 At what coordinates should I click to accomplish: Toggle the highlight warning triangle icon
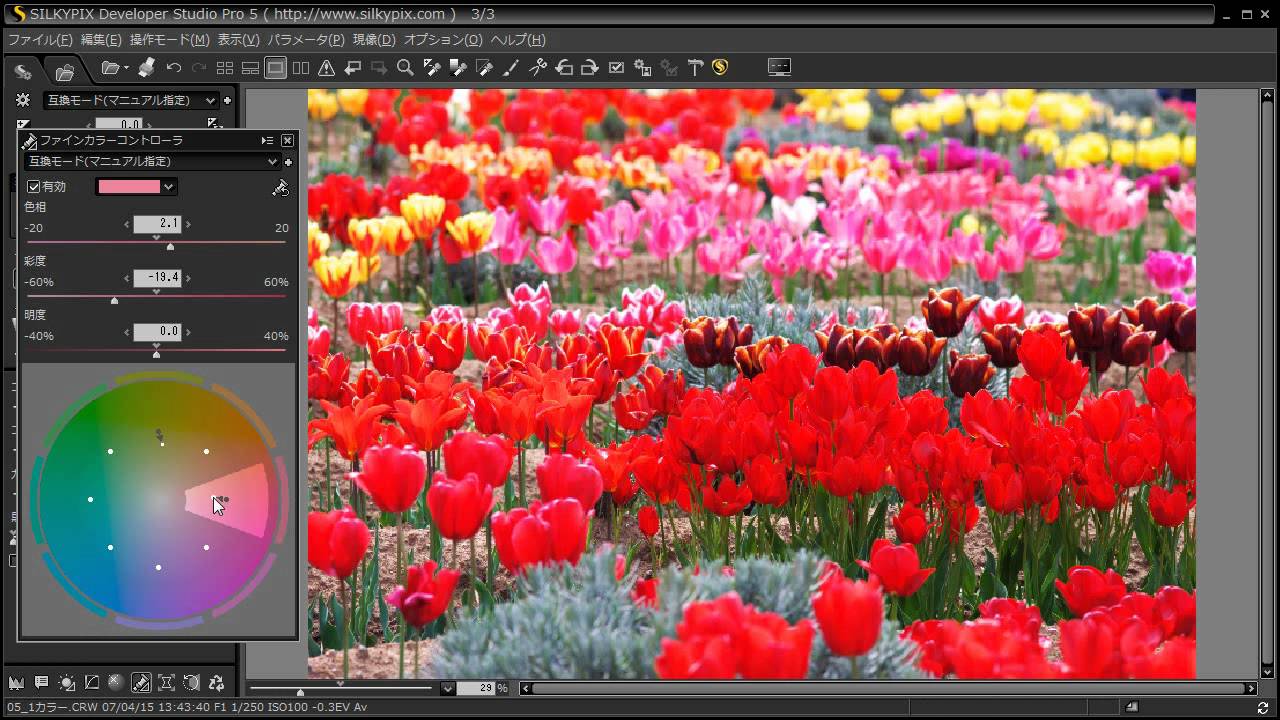click(x=326, y=68)
